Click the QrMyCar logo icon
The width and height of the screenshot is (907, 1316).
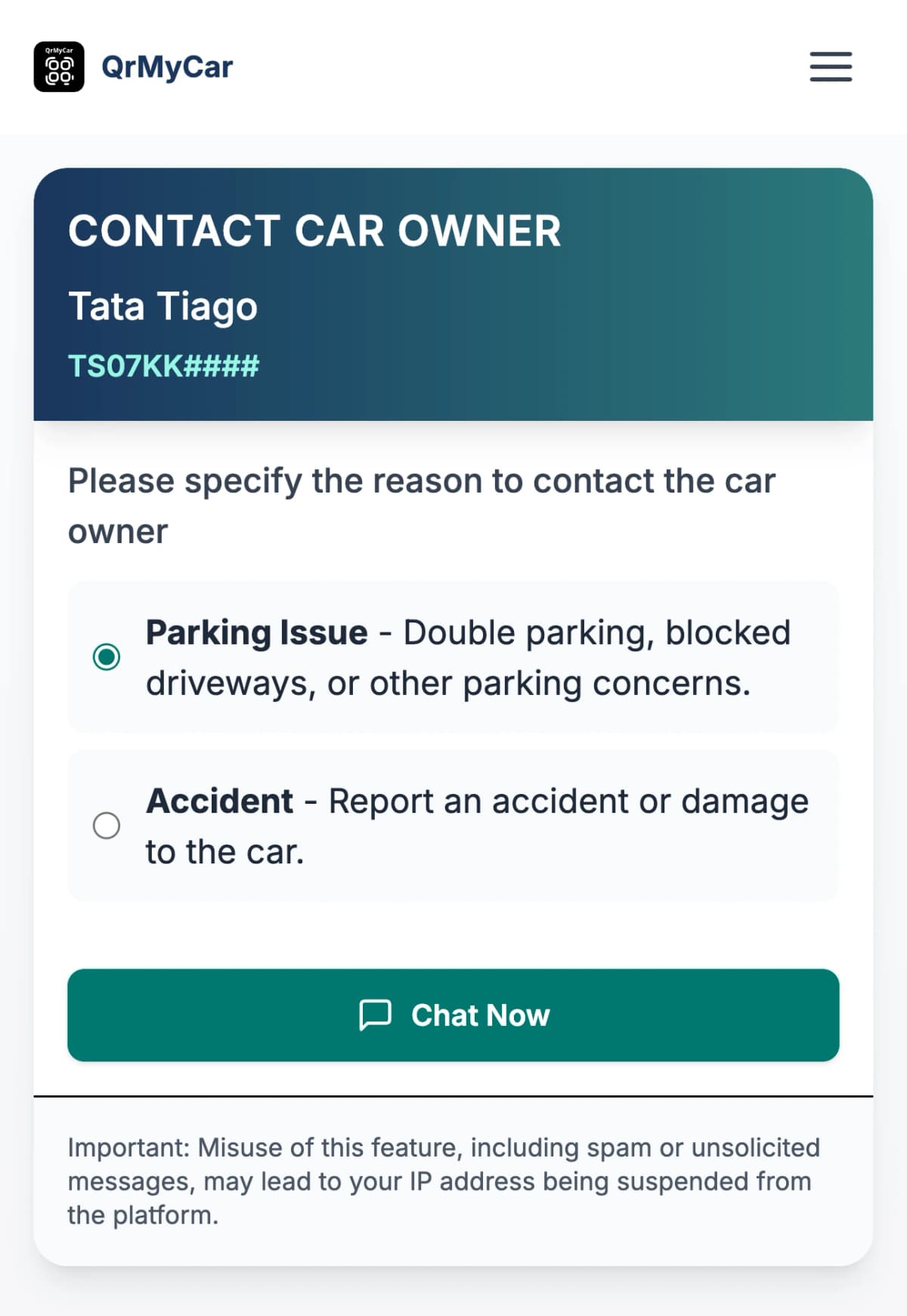coord(59,66)
